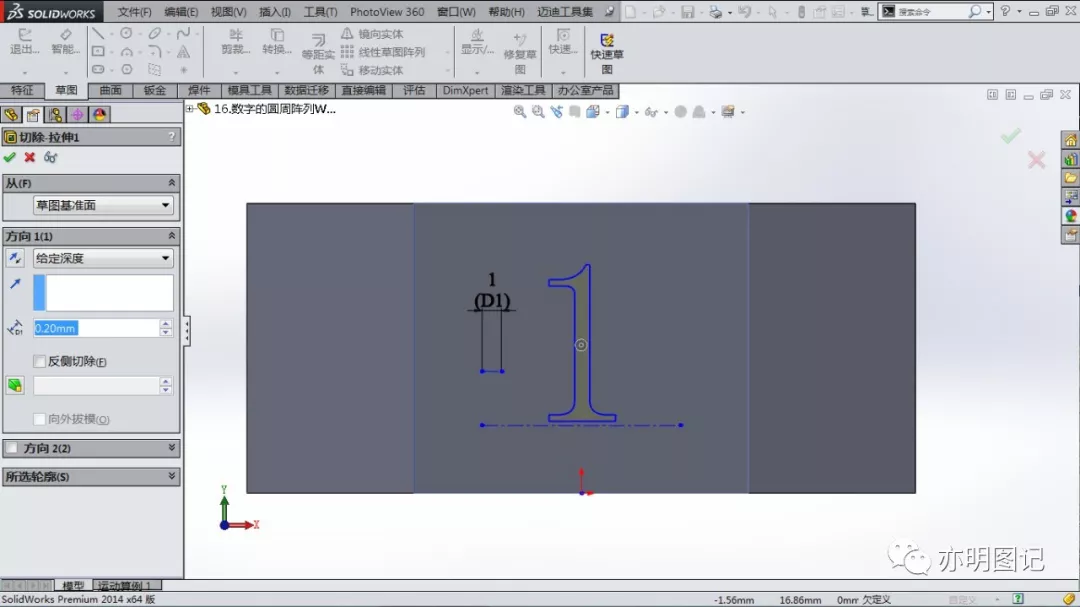
Task: Click the Previous View icon
Action: coord(557,112)
